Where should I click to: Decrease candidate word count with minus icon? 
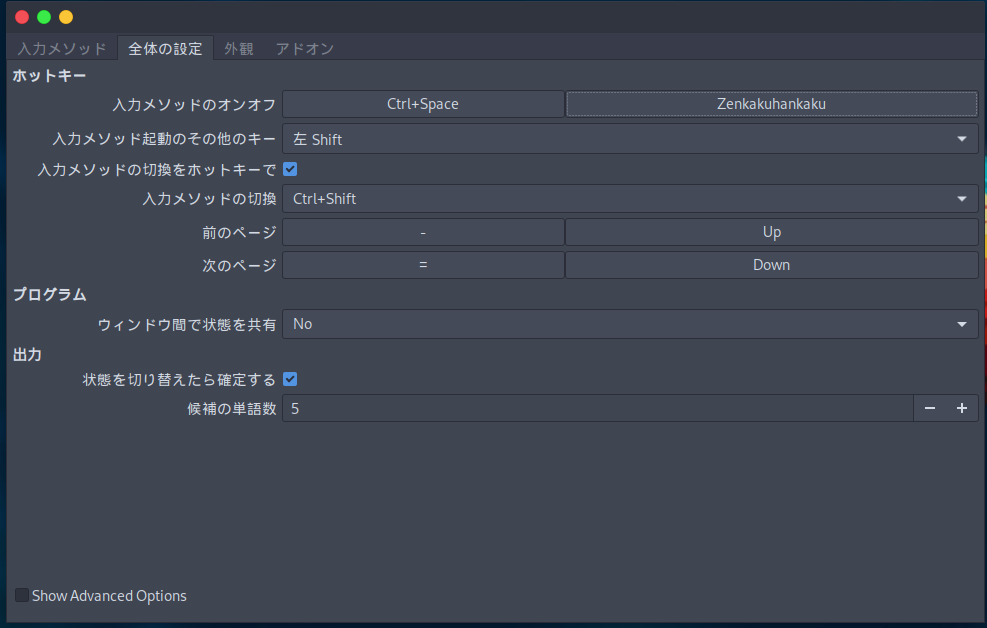point(930,408)
